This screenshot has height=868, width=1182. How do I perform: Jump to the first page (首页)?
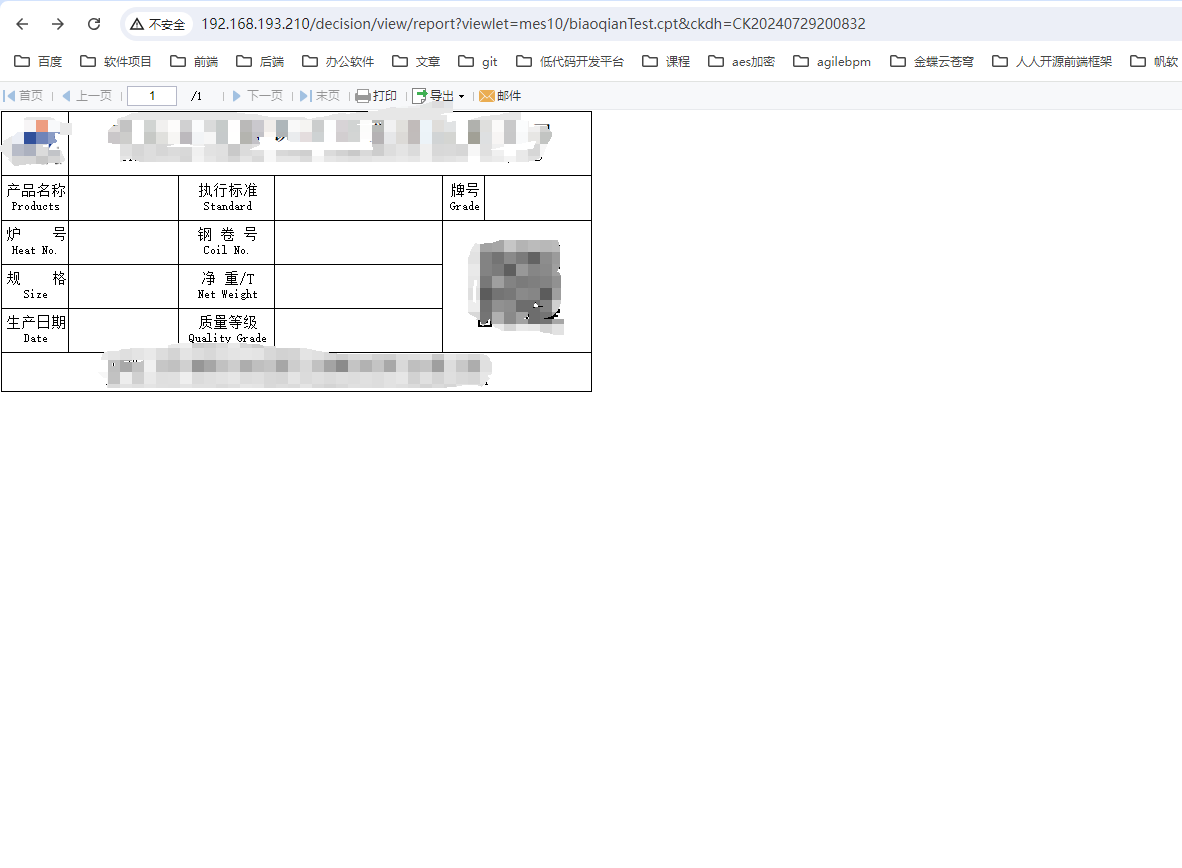click(x=23, y=96)
